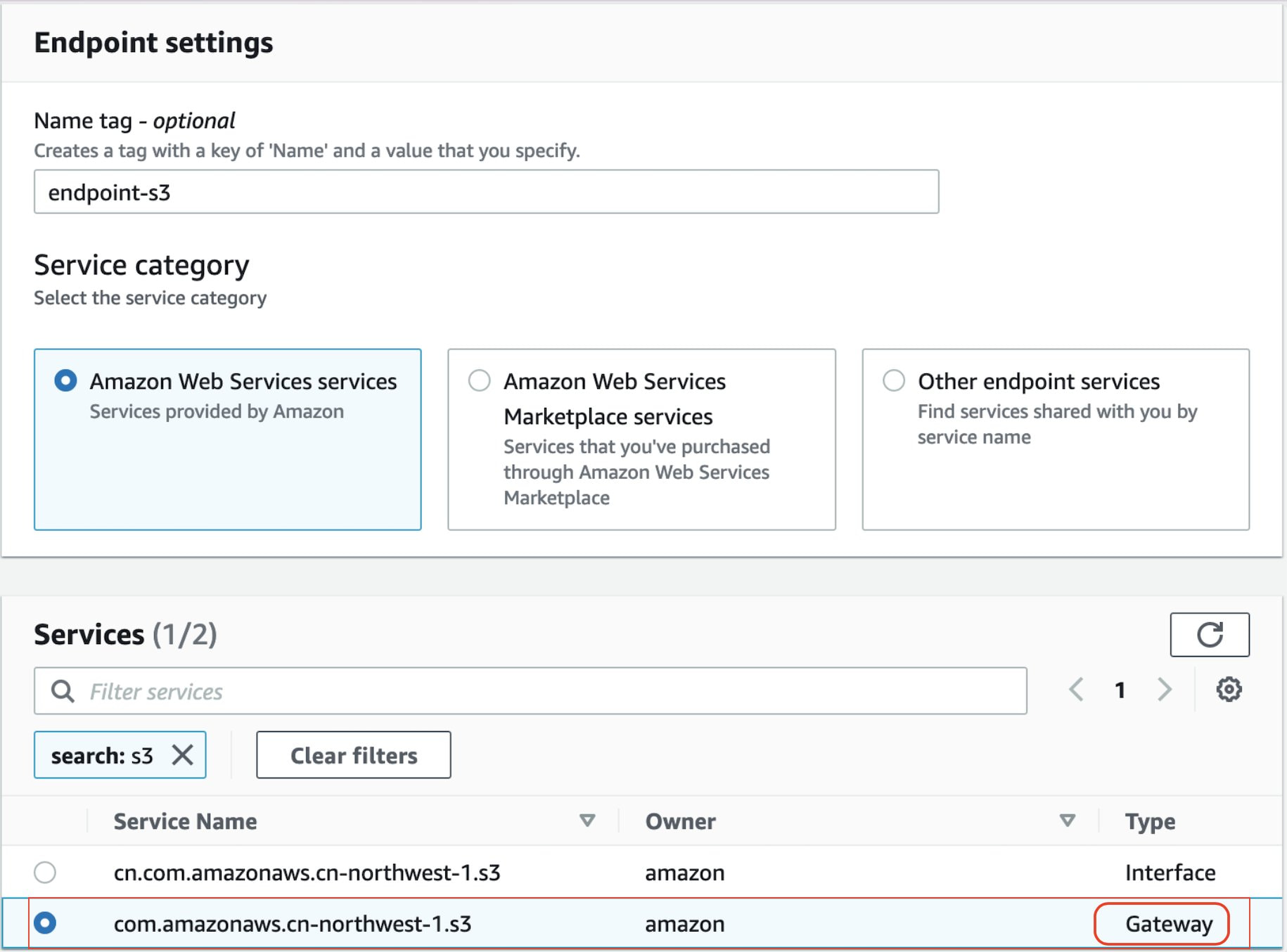
Task: Select Amazon Web Services Marketplace services option
Action: pyautogui.click(x=479, y=381)
